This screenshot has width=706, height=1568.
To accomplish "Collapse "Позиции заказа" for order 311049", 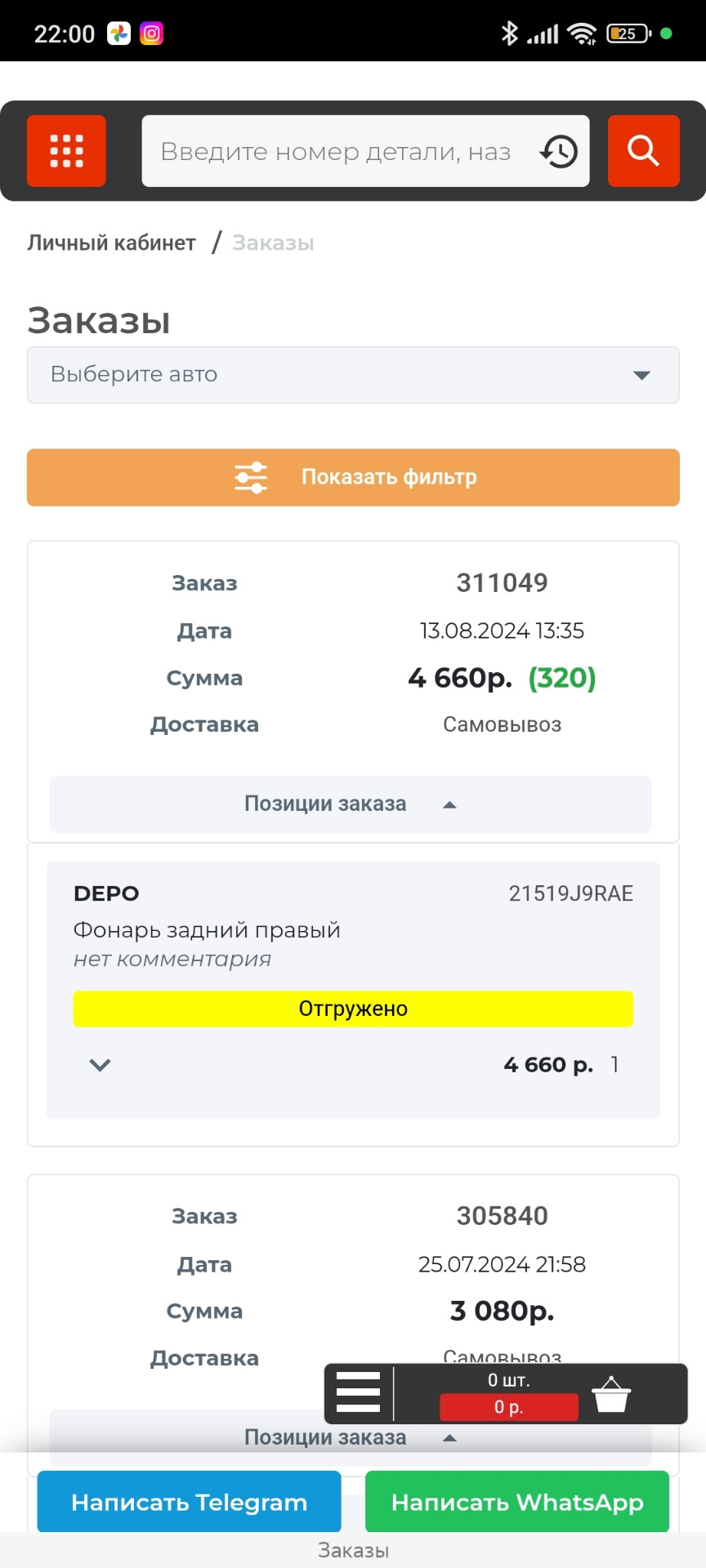I will 351,804.
